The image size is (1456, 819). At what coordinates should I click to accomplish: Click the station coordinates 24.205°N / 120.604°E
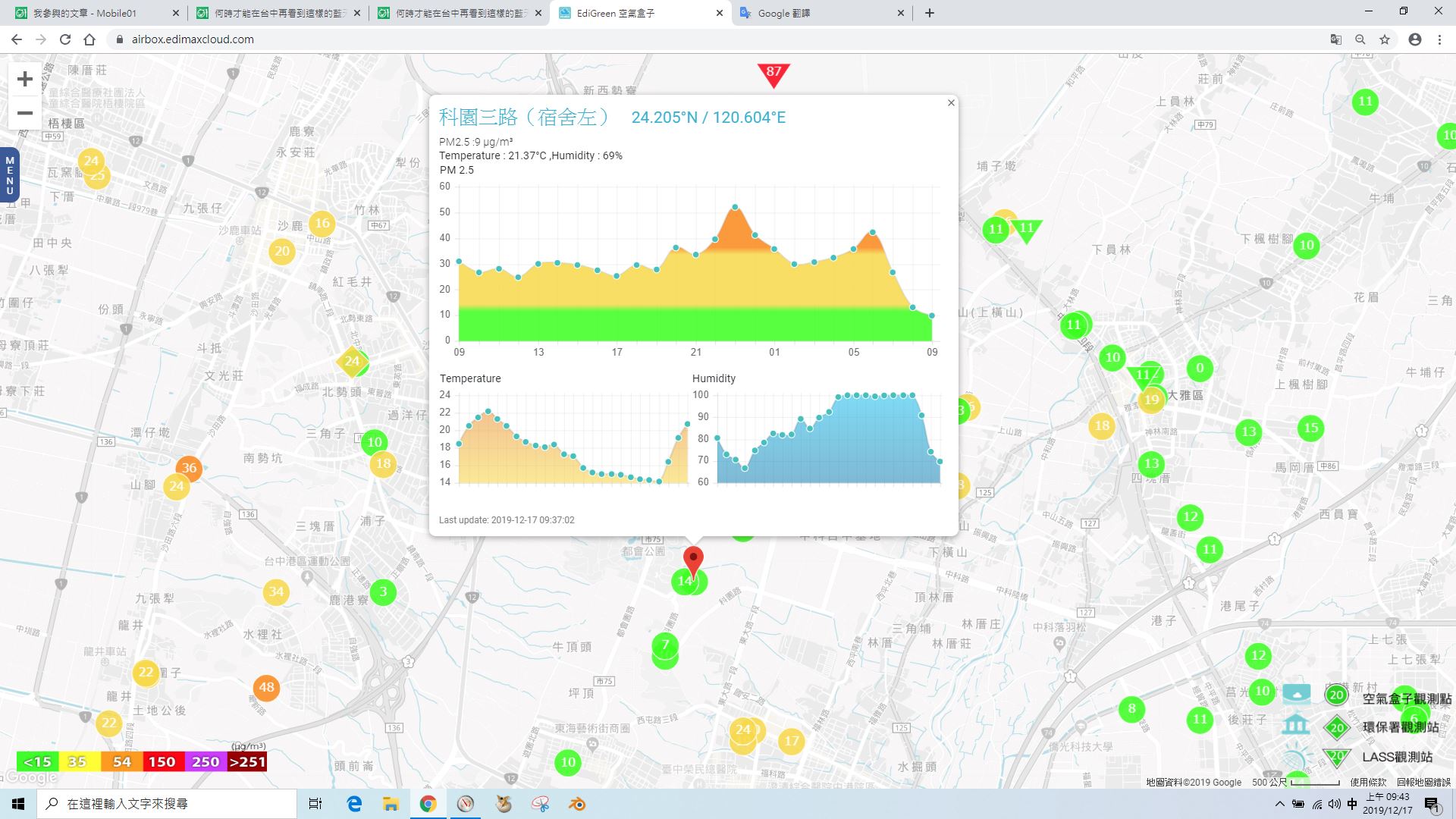point(708,118)
